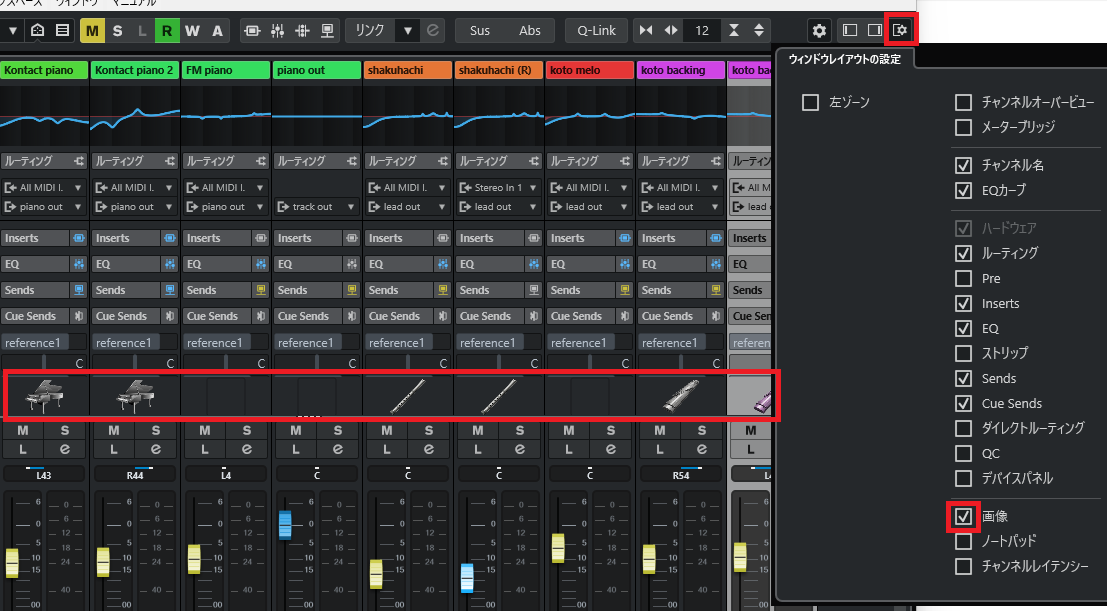Screen dimensions: 1107x611
Task: Toggle the left zone display icon
Action: [x=850, y=31]
